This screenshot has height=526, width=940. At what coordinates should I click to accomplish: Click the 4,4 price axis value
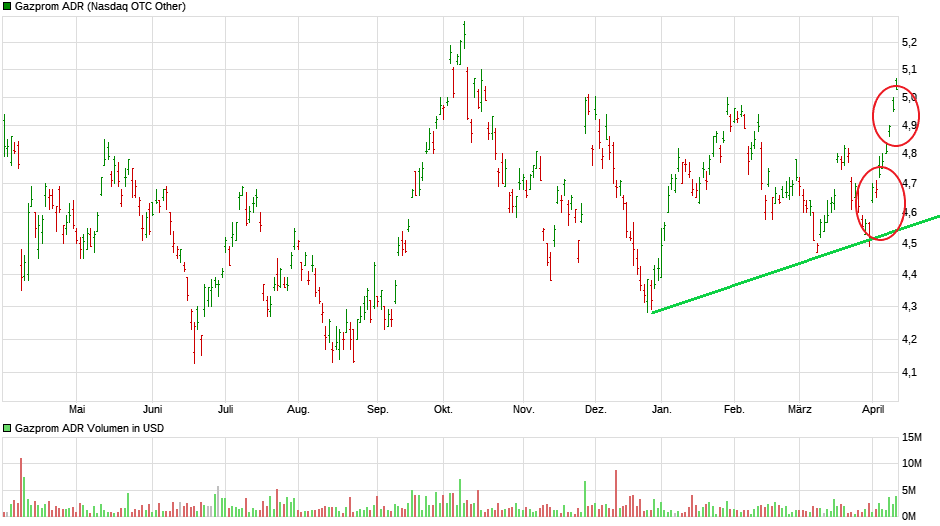coord(909,275)
